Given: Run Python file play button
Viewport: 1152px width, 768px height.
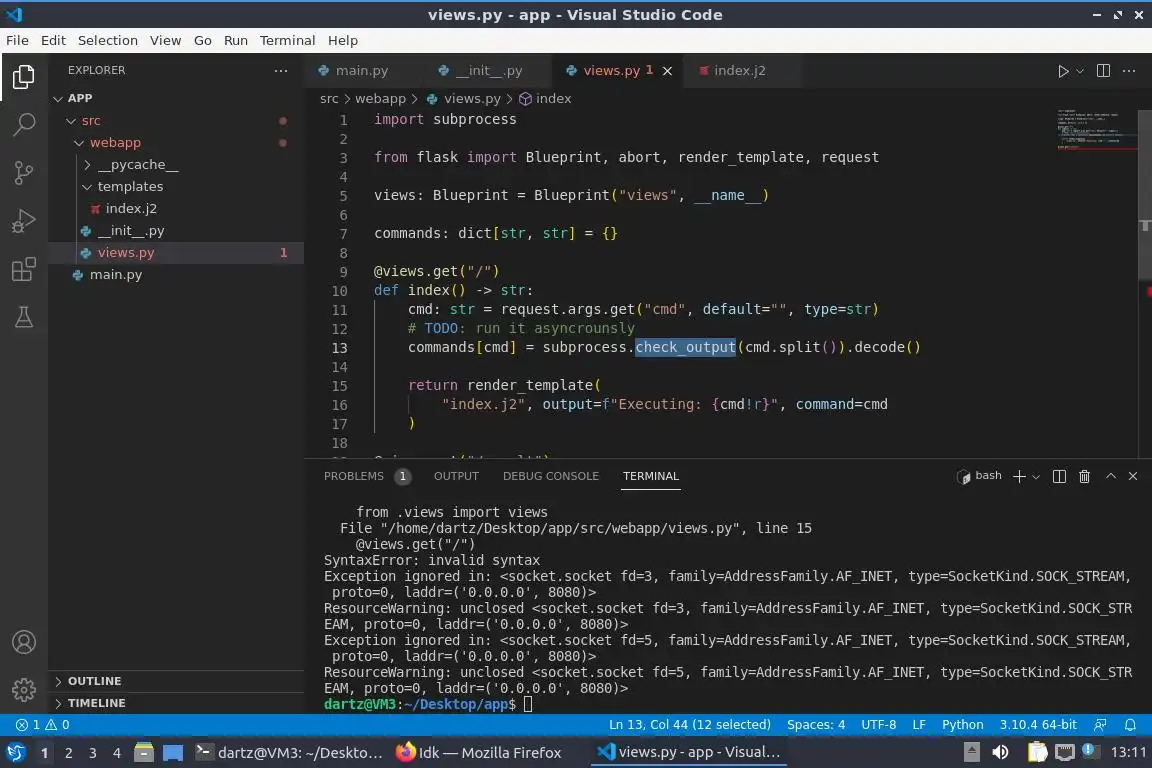Looking at the screenshot, I should 1062,71.
